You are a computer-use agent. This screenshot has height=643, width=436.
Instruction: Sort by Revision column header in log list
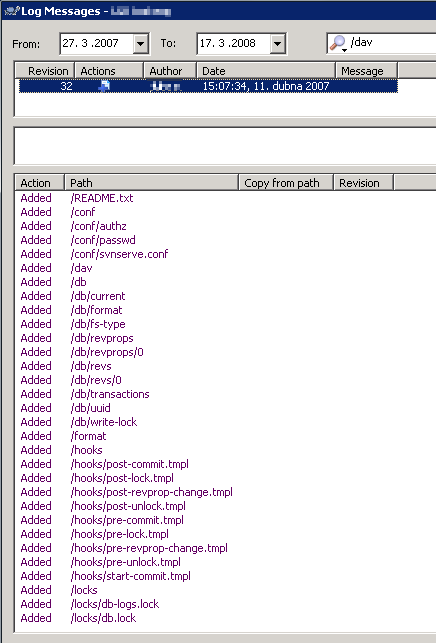pos(45,71)
